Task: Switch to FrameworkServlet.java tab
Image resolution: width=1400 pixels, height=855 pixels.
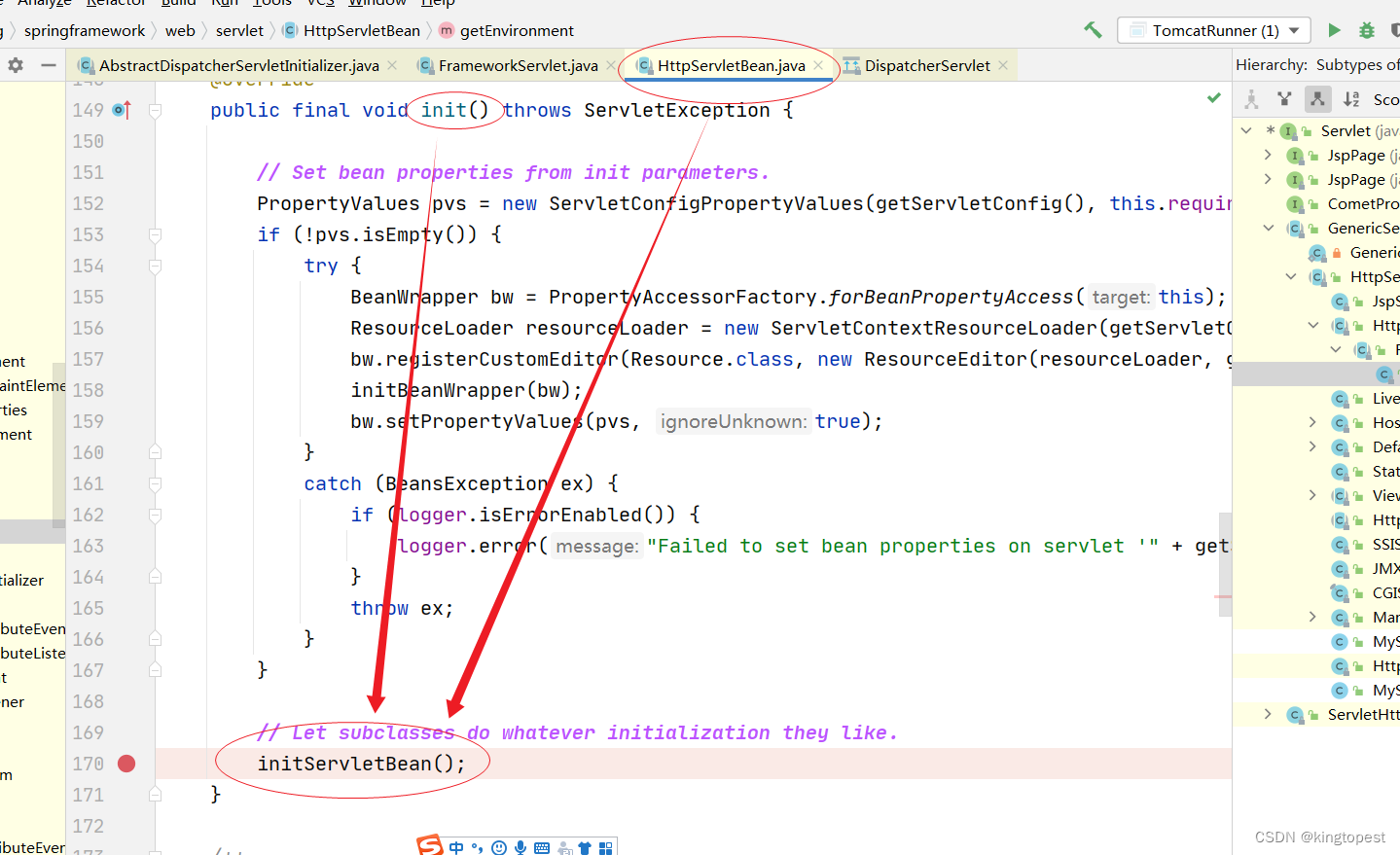Action: pos(518,65)
